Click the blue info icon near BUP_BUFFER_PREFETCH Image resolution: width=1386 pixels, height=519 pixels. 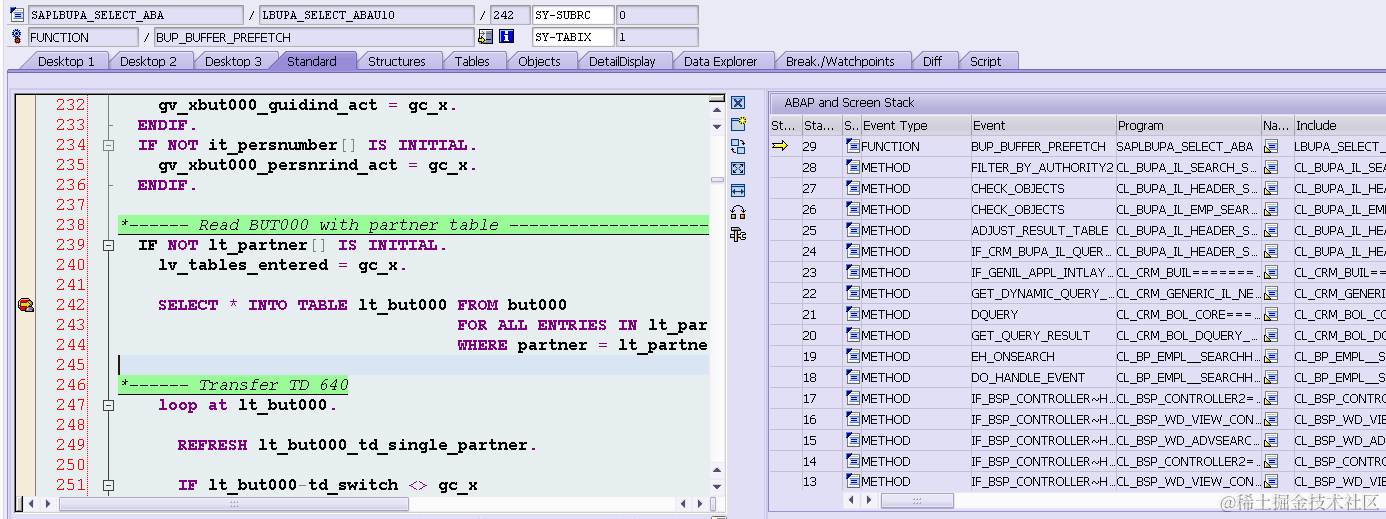[506, 37]
